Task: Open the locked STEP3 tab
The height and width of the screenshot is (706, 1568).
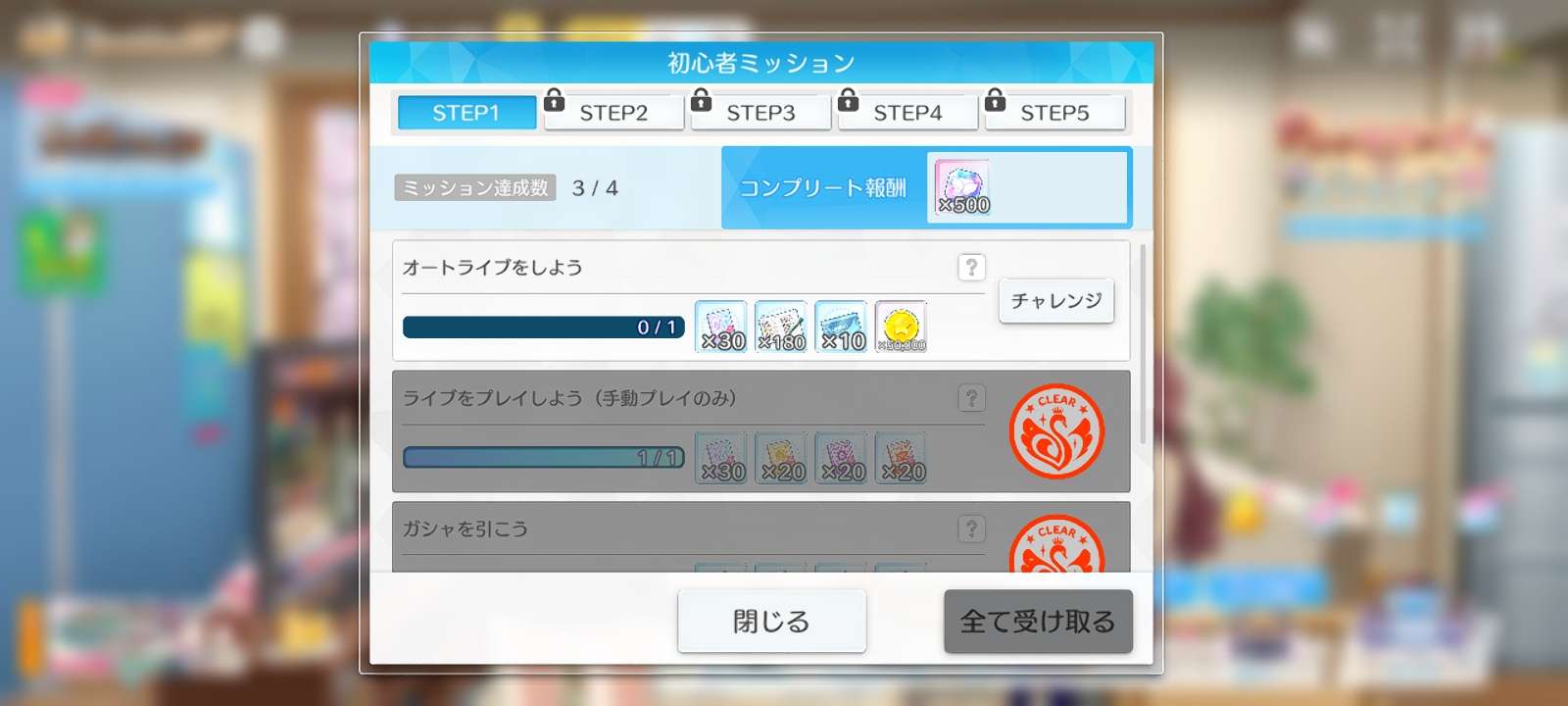Action: [x=760, y=113]
